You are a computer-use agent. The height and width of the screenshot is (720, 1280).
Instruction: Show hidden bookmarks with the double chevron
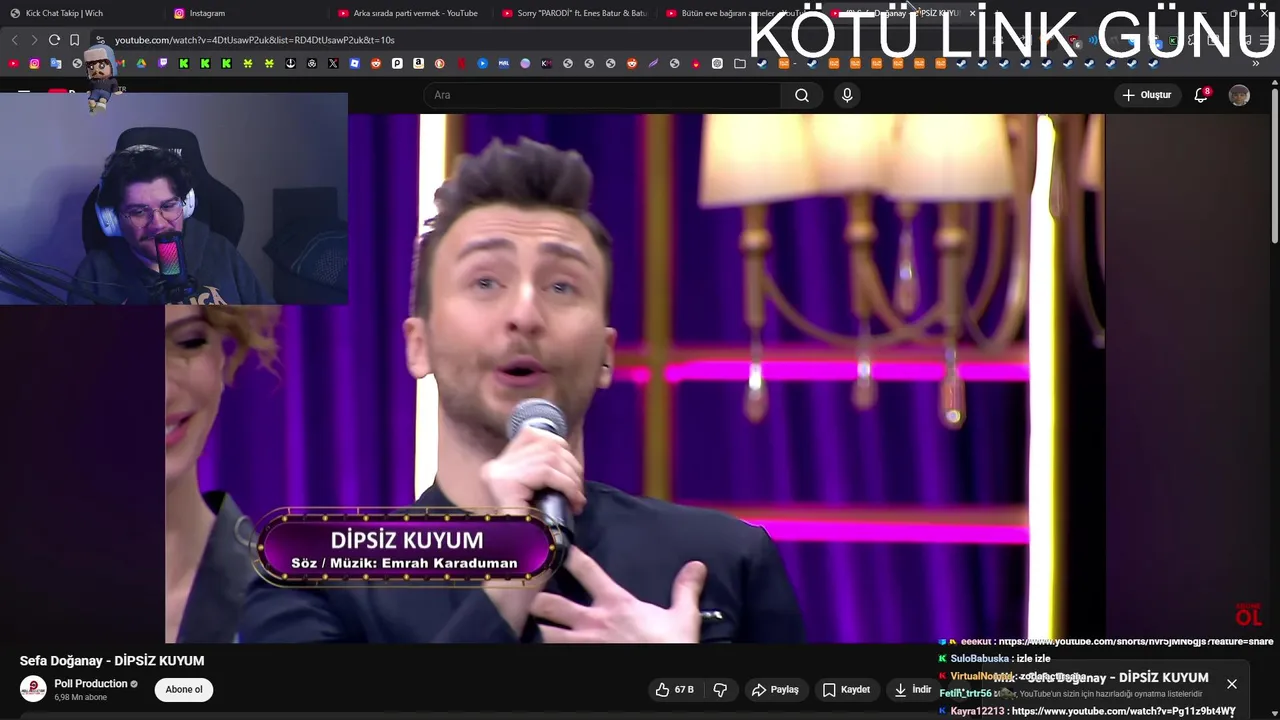click(x=1256, y=63)
